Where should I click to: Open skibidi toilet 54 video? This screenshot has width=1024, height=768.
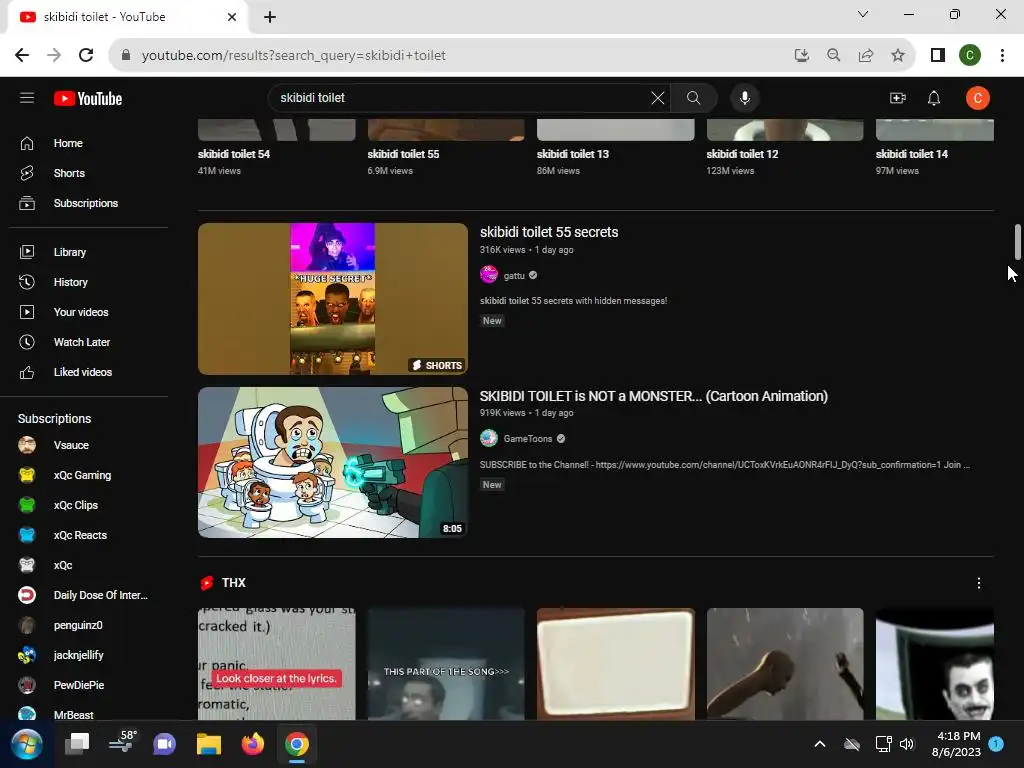234,154
